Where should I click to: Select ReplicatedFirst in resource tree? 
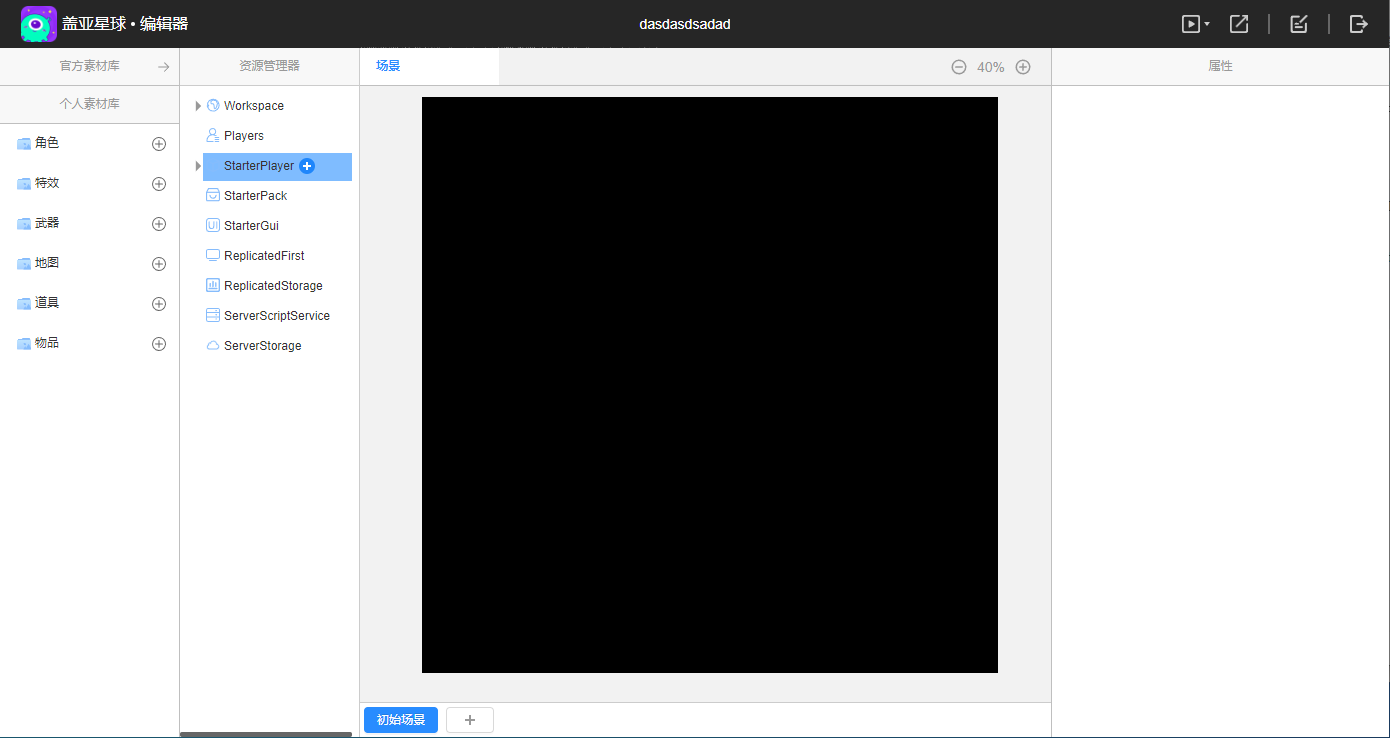pyautogui.click(x=264, y=256)
